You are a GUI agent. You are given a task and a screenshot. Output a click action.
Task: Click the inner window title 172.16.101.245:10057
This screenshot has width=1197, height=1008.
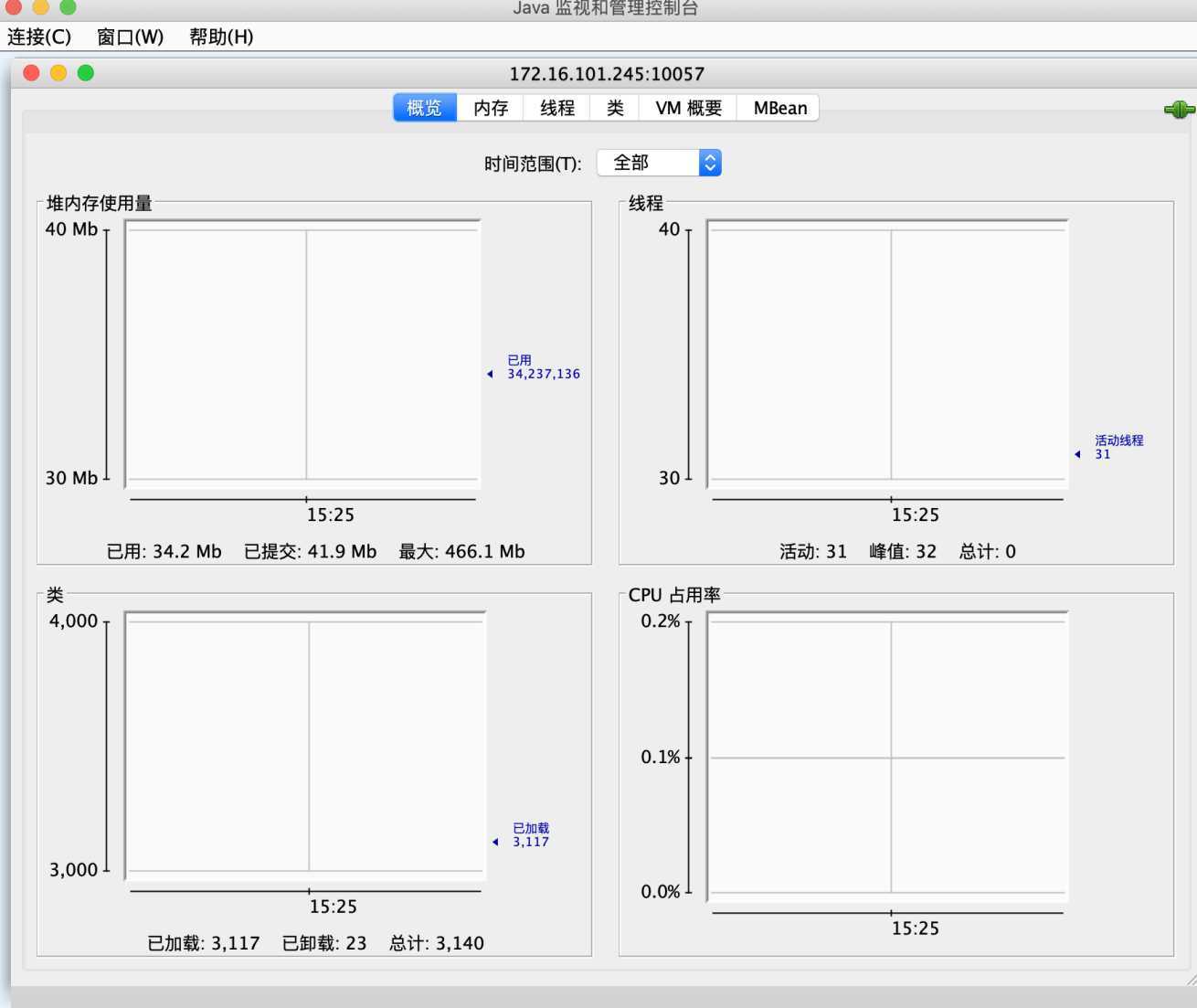(607, 74)
